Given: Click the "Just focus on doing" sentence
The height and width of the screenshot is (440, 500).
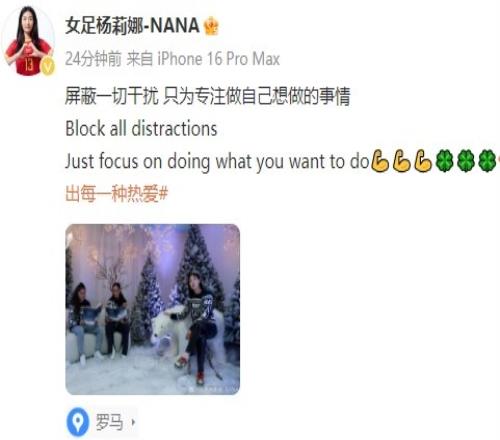Looking at the screenshot, I should 217,161.
